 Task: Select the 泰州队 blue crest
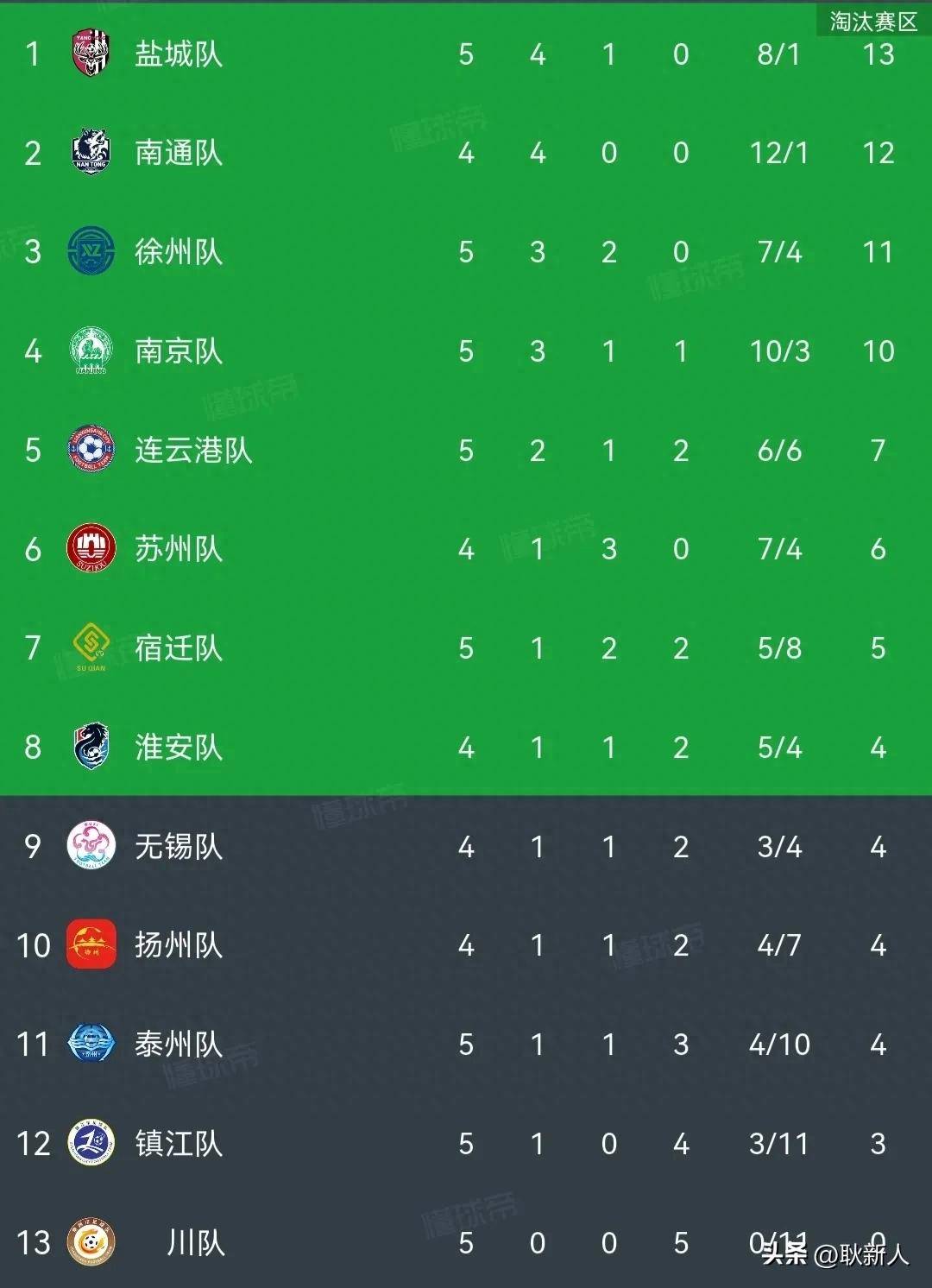coord(91,1044)
